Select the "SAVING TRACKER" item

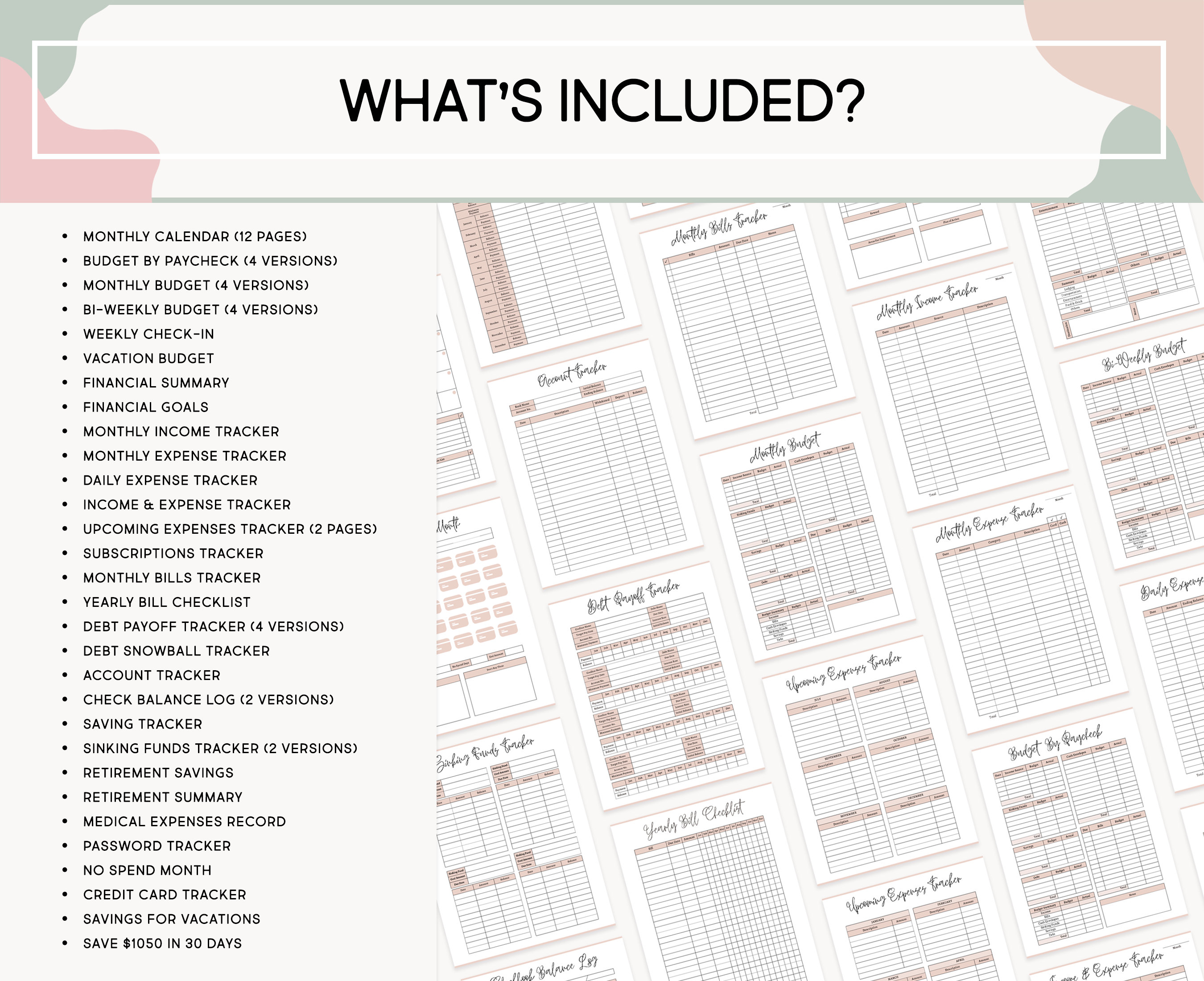click(x=142, y=724)
